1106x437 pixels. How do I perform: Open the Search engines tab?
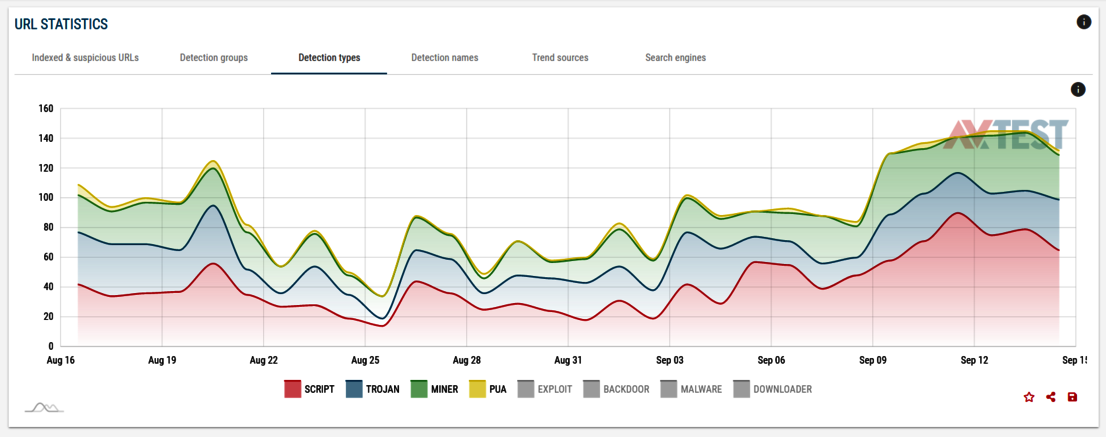point(675,58)
